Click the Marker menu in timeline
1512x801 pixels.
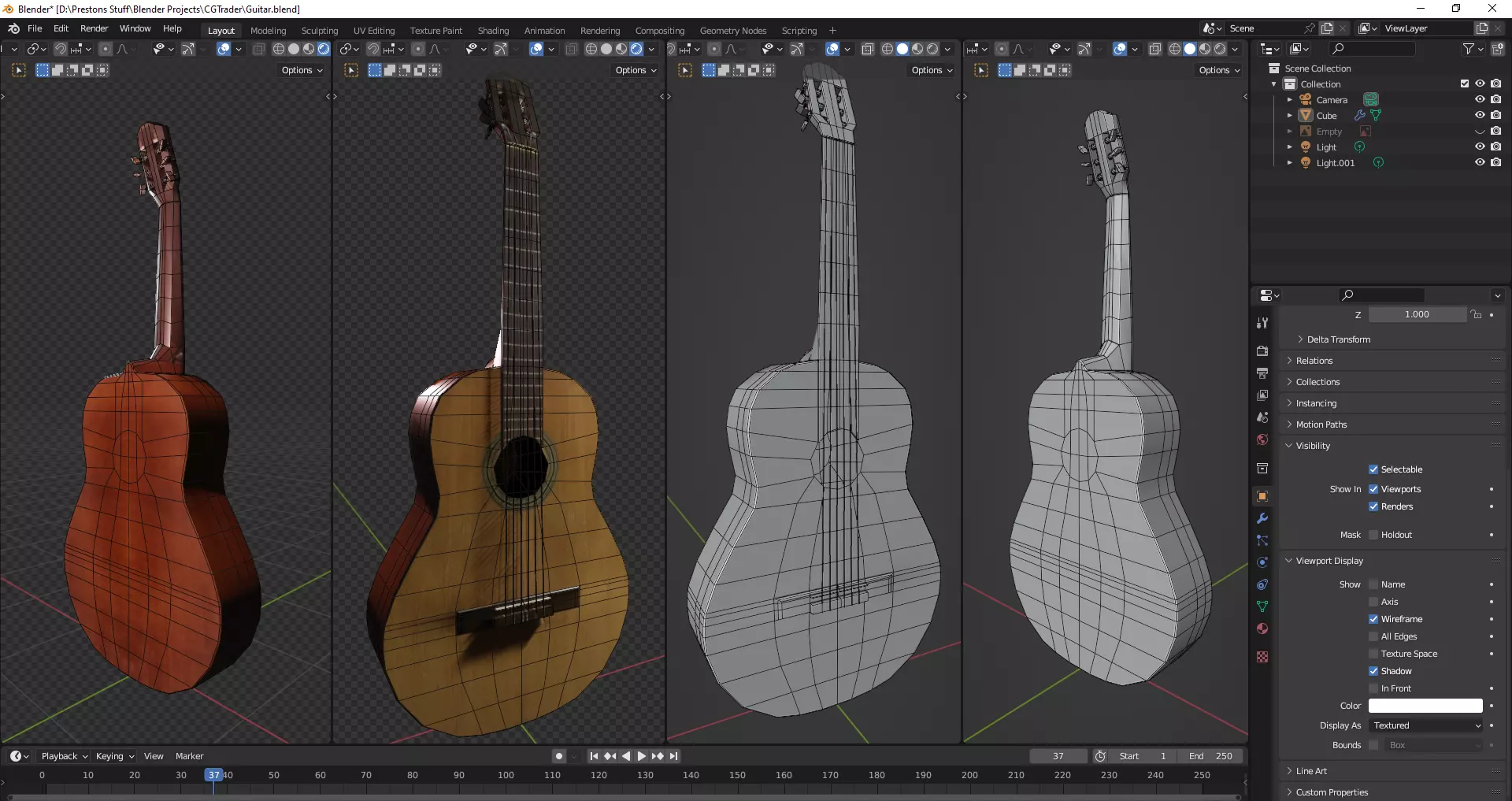coord(189,756)
